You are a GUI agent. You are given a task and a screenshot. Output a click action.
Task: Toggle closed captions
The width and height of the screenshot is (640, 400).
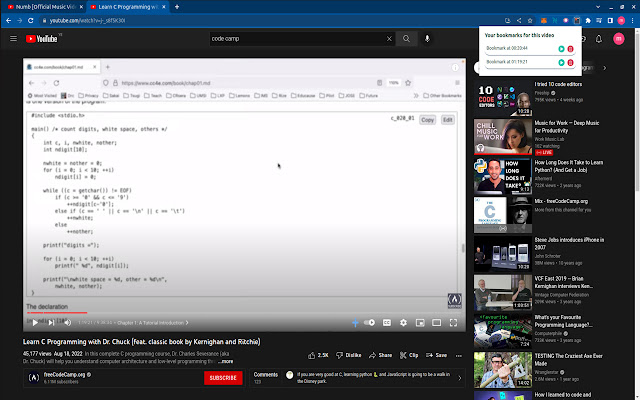(x=387, y=323)
